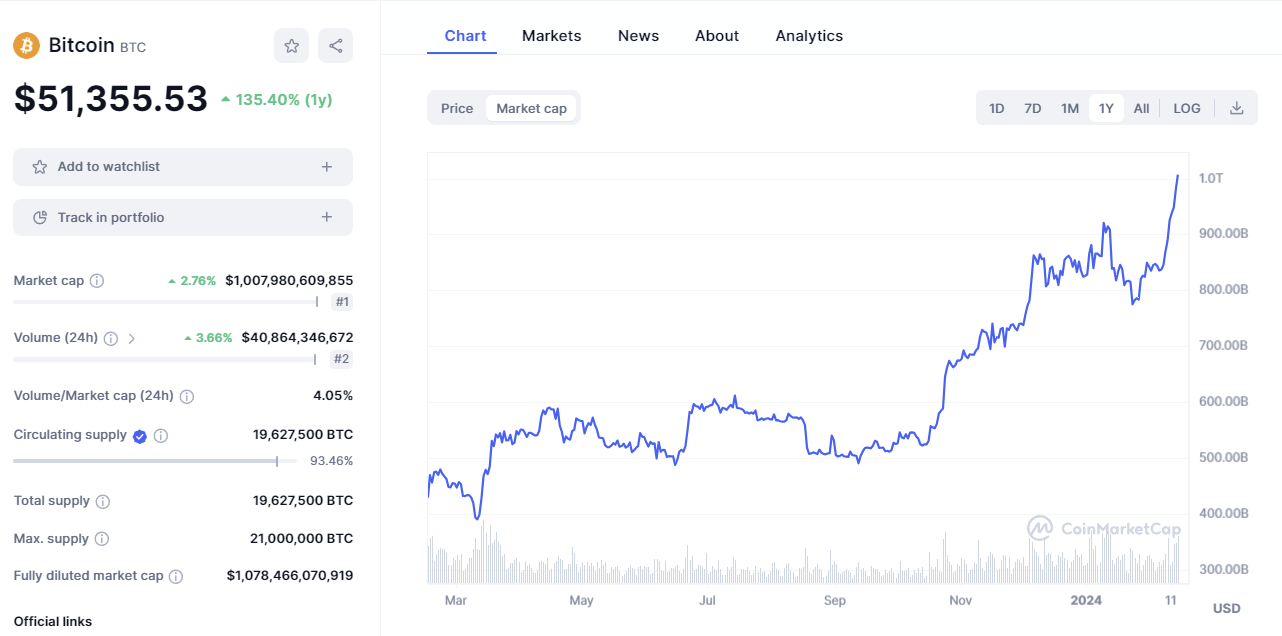This screenshot has height=636, width=1282.
Task: Click the 93.46% circulating supply percentage
Action: 332,461
